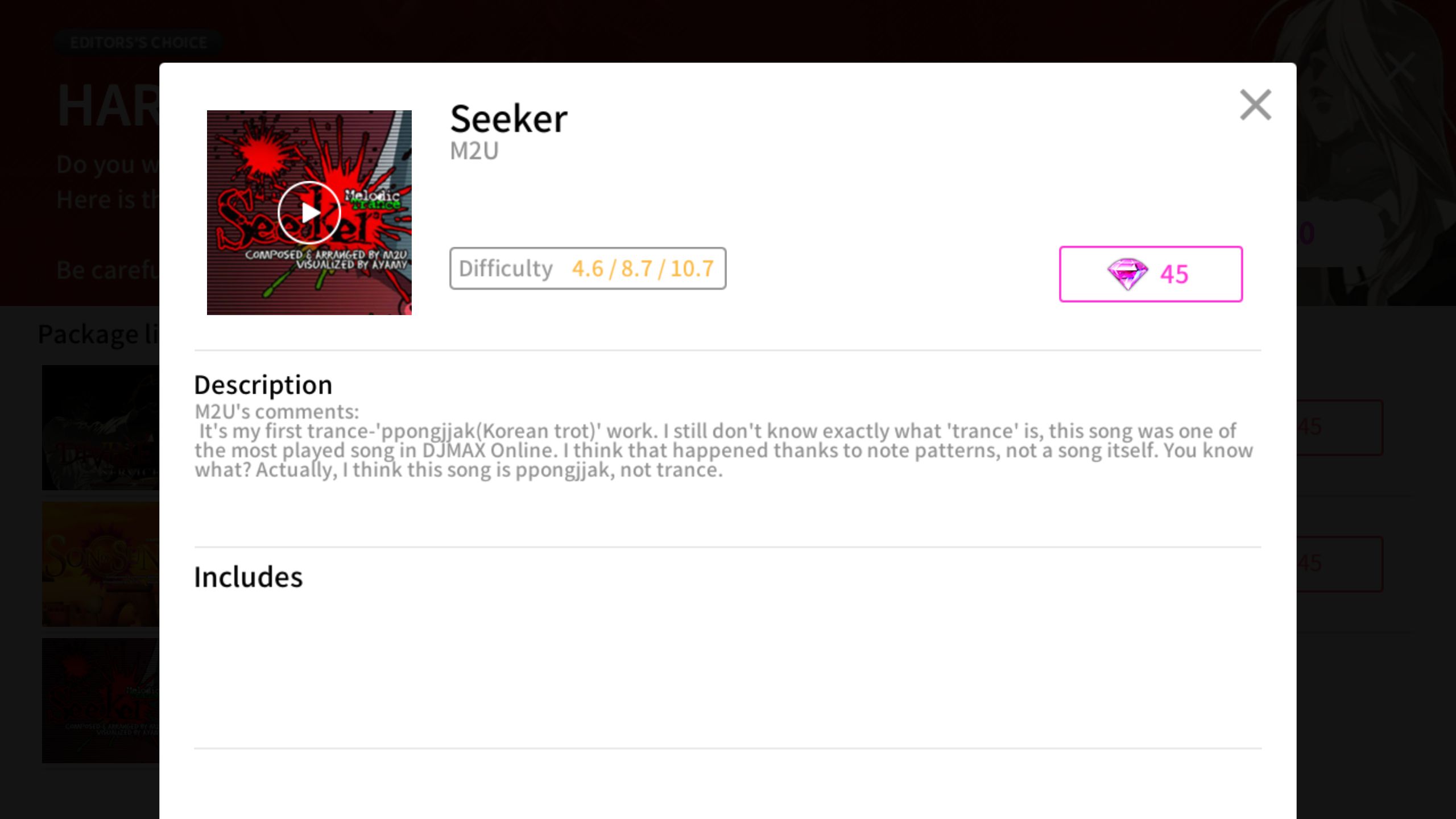The image size is (1456, 819).
Task: Click the Description section heading
Action: coord(263,385)
